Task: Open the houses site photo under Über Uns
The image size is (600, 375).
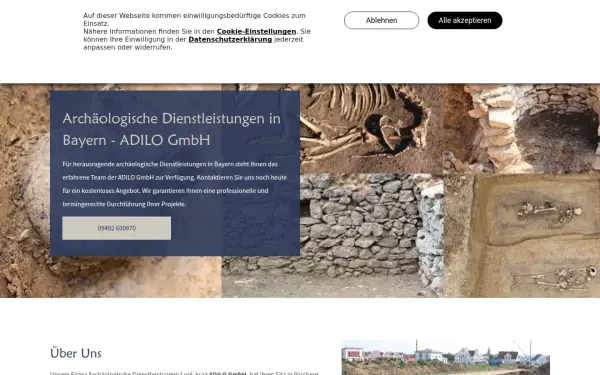Action: (x=446, y=357)
